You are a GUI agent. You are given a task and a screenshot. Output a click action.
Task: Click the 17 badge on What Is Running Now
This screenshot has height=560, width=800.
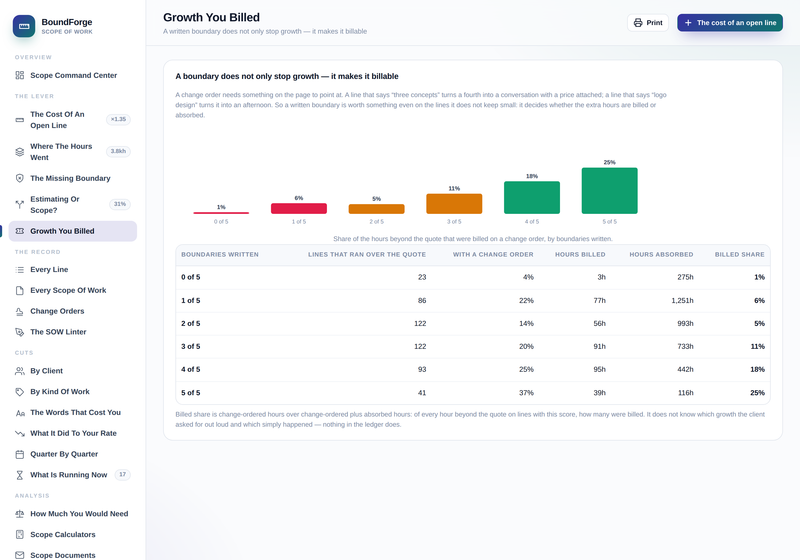(x=122, y=475)
